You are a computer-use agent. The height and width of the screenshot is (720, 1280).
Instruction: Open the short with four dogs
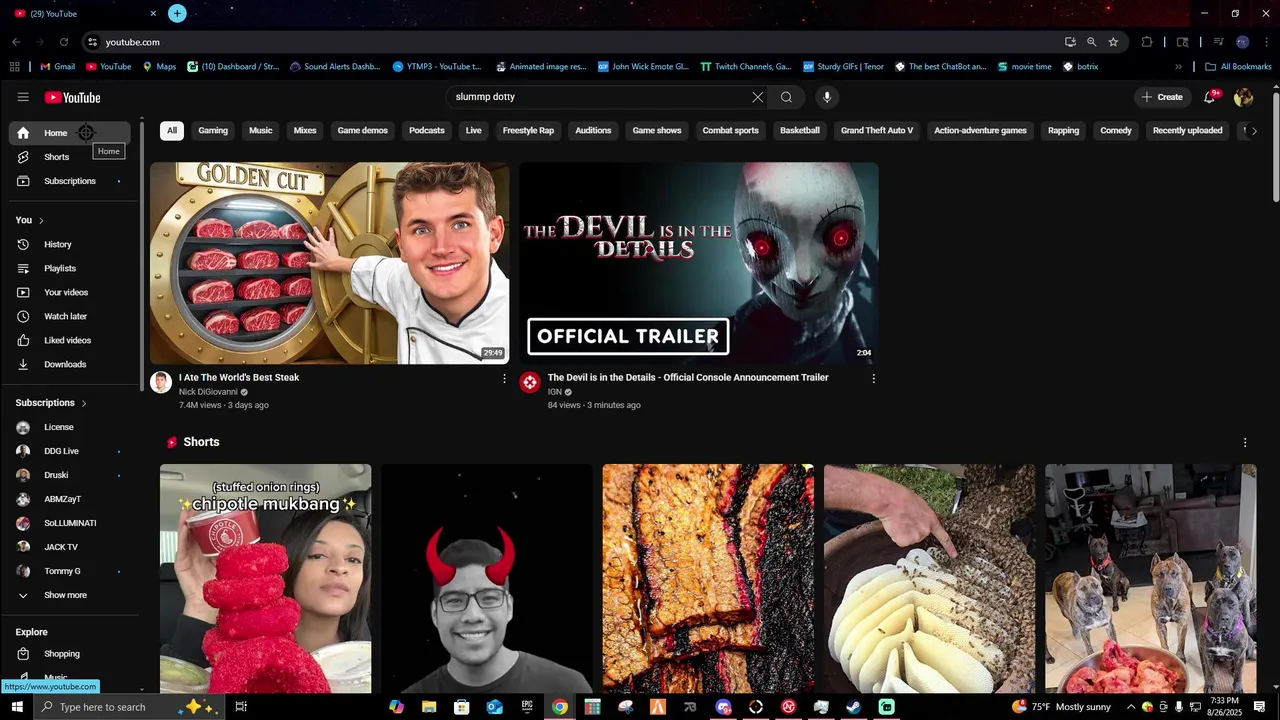[x=1151, y=578]
